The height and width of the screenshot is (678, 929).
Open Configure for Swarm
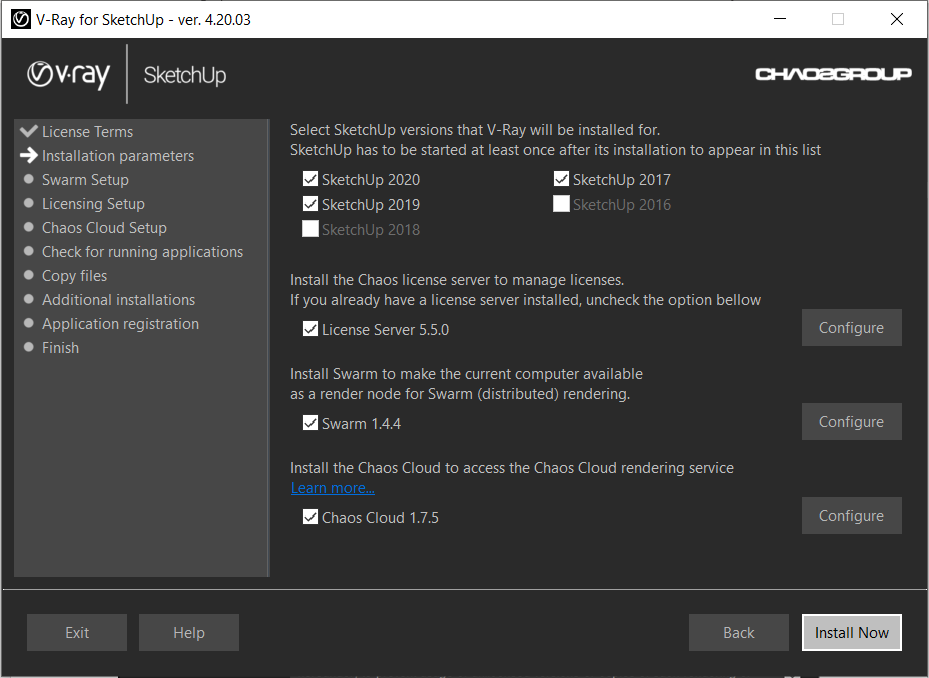point(851,421)
